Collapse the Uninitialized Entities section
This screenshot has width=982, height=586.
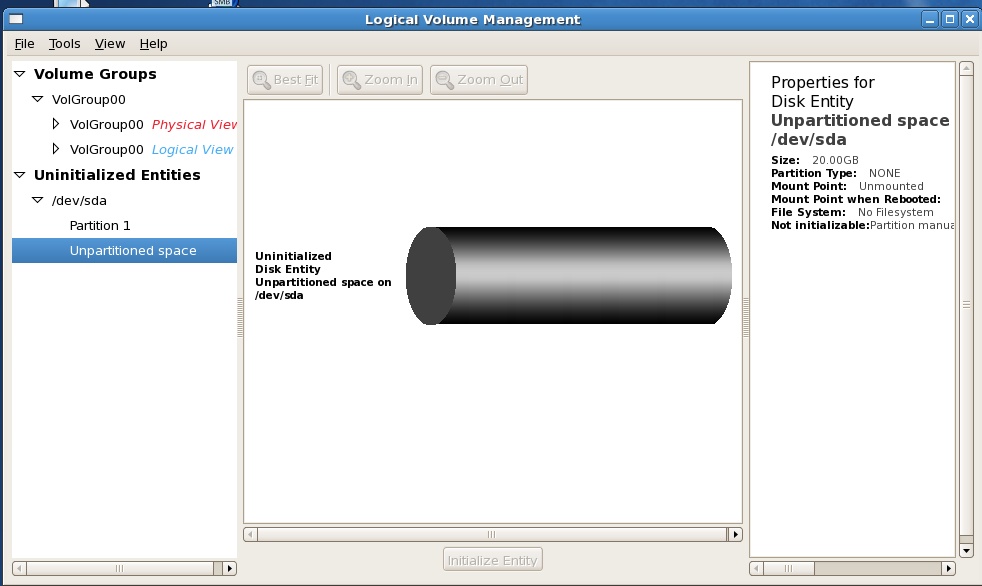point(17,175)
